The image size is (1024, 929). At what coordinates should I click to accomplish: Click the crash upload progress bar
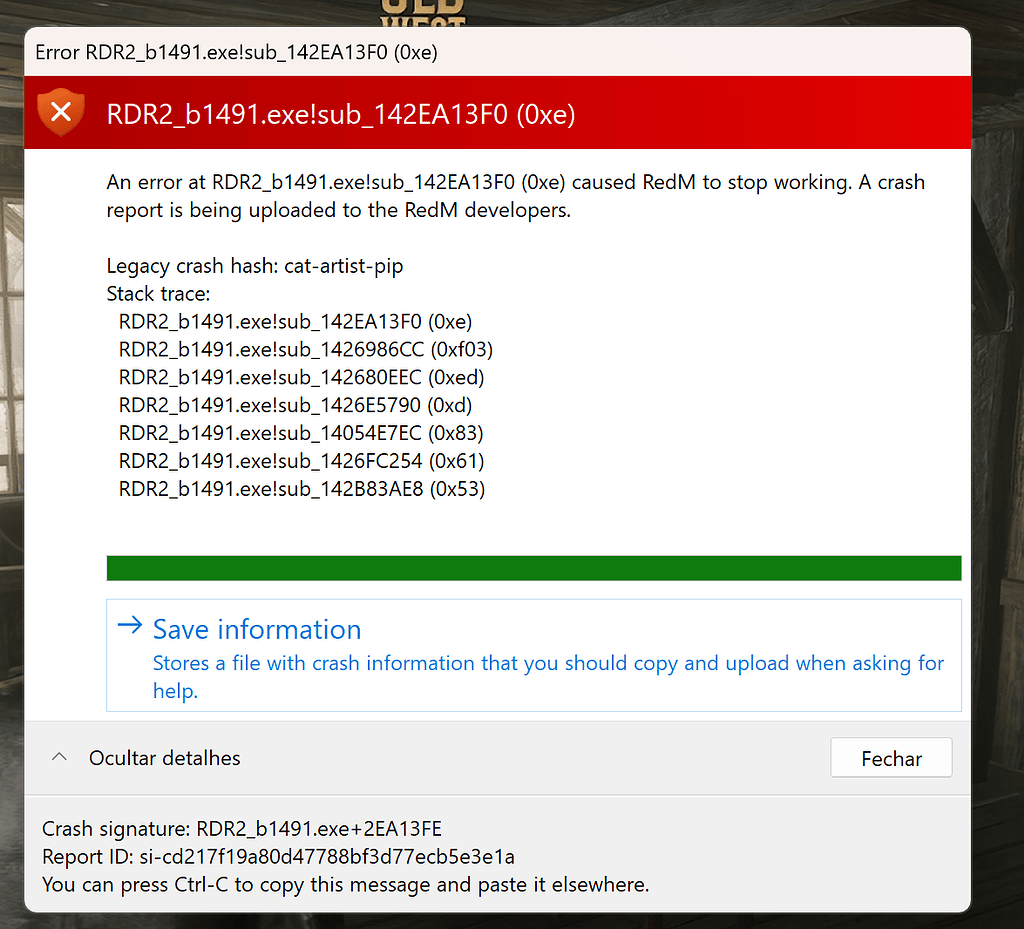coord(533,567)
